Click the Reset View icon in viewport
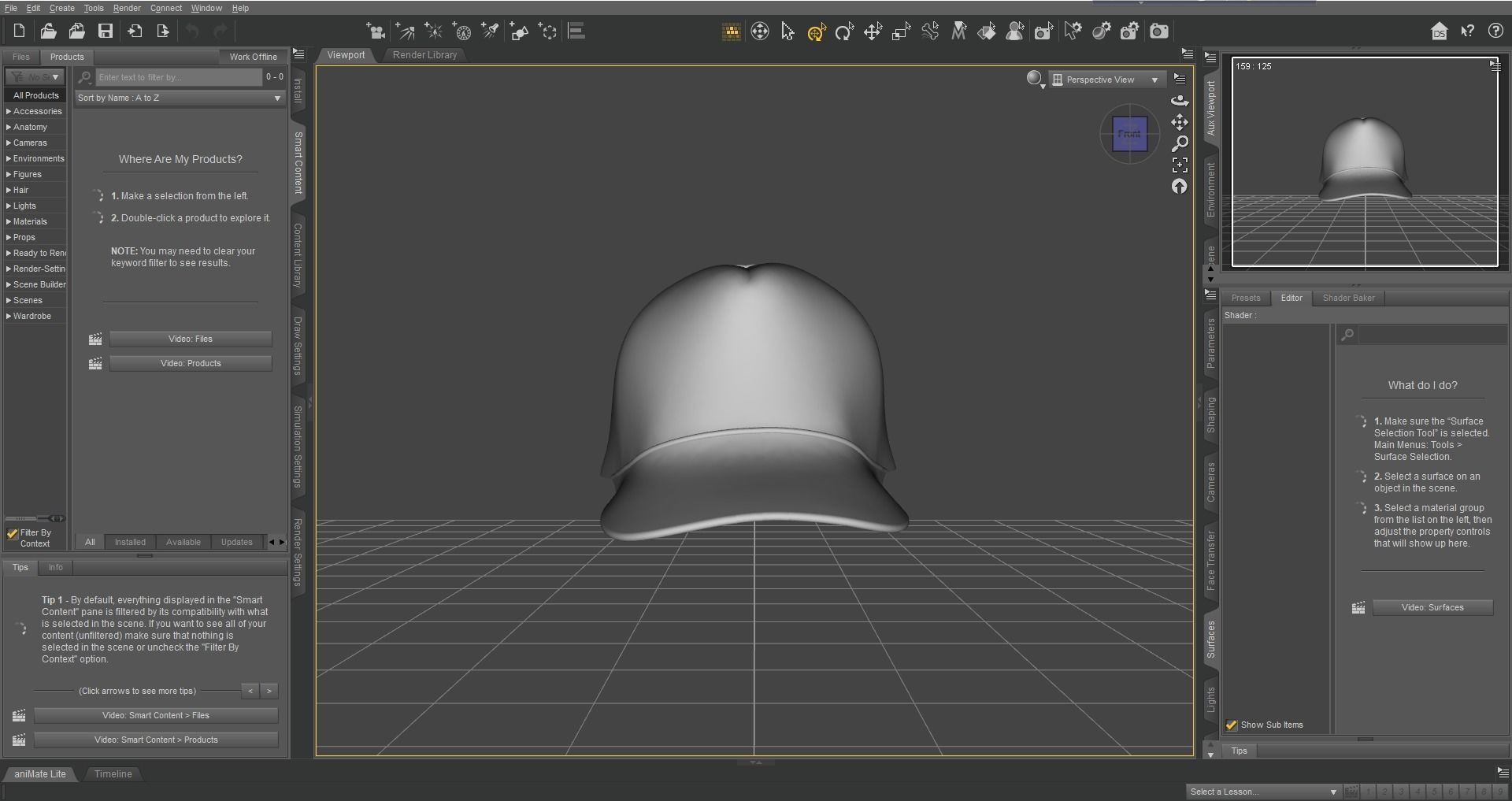Screen dimensions: 1512x801 pos(1180,187)
